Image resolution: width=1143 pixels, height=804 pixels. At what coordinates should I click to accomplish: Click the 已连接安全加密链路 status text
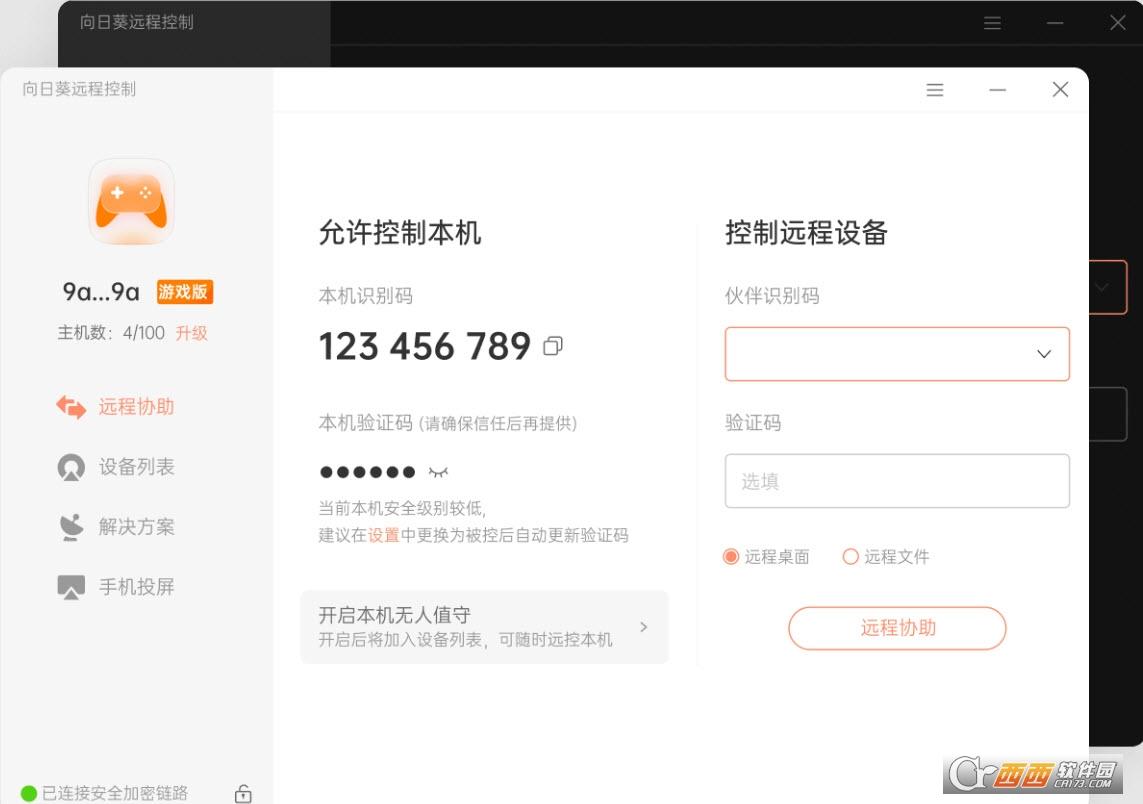115,793
